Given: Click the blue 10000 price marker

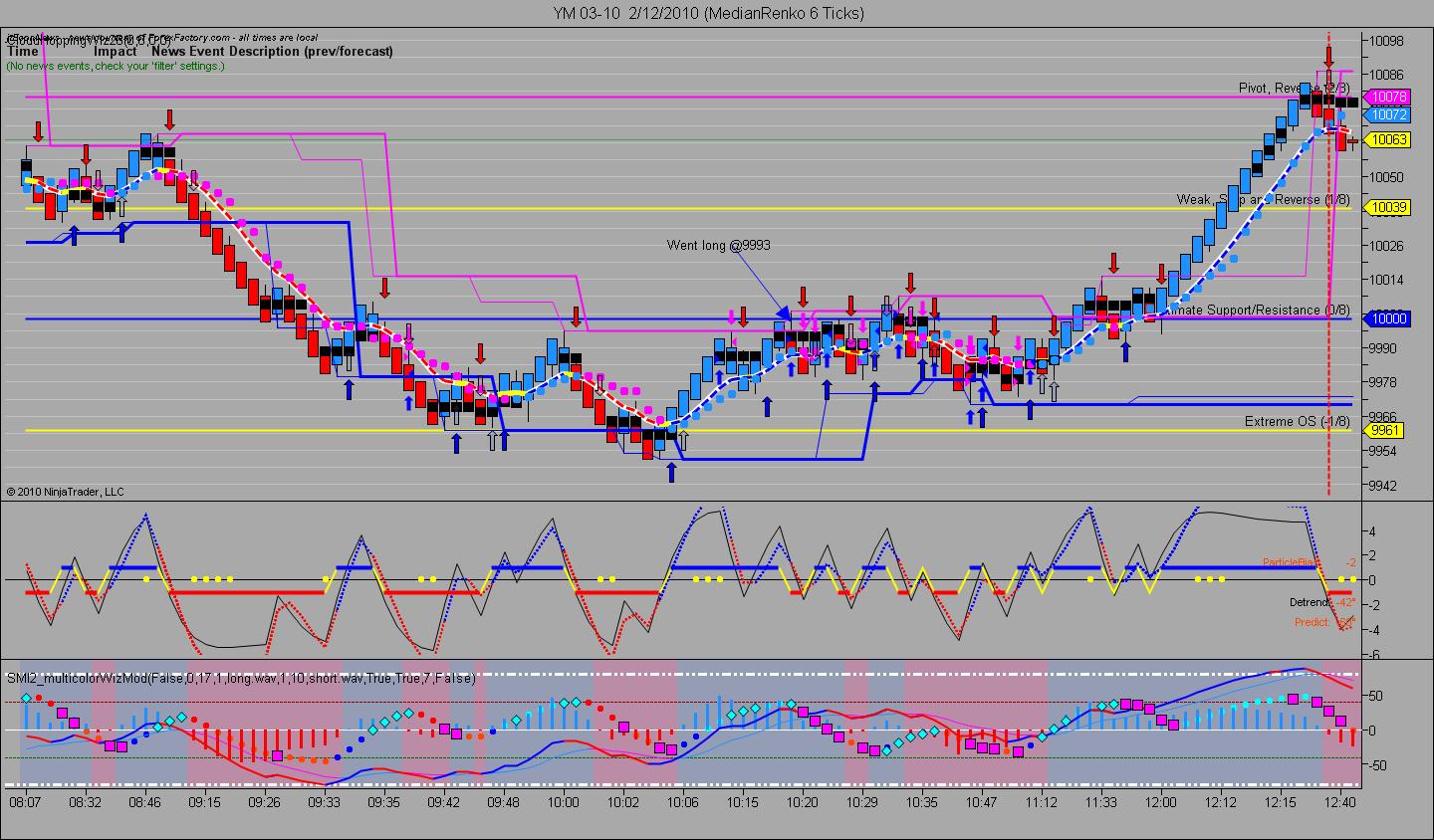Looking at the screenshot, I should (x=1388, y=318).
